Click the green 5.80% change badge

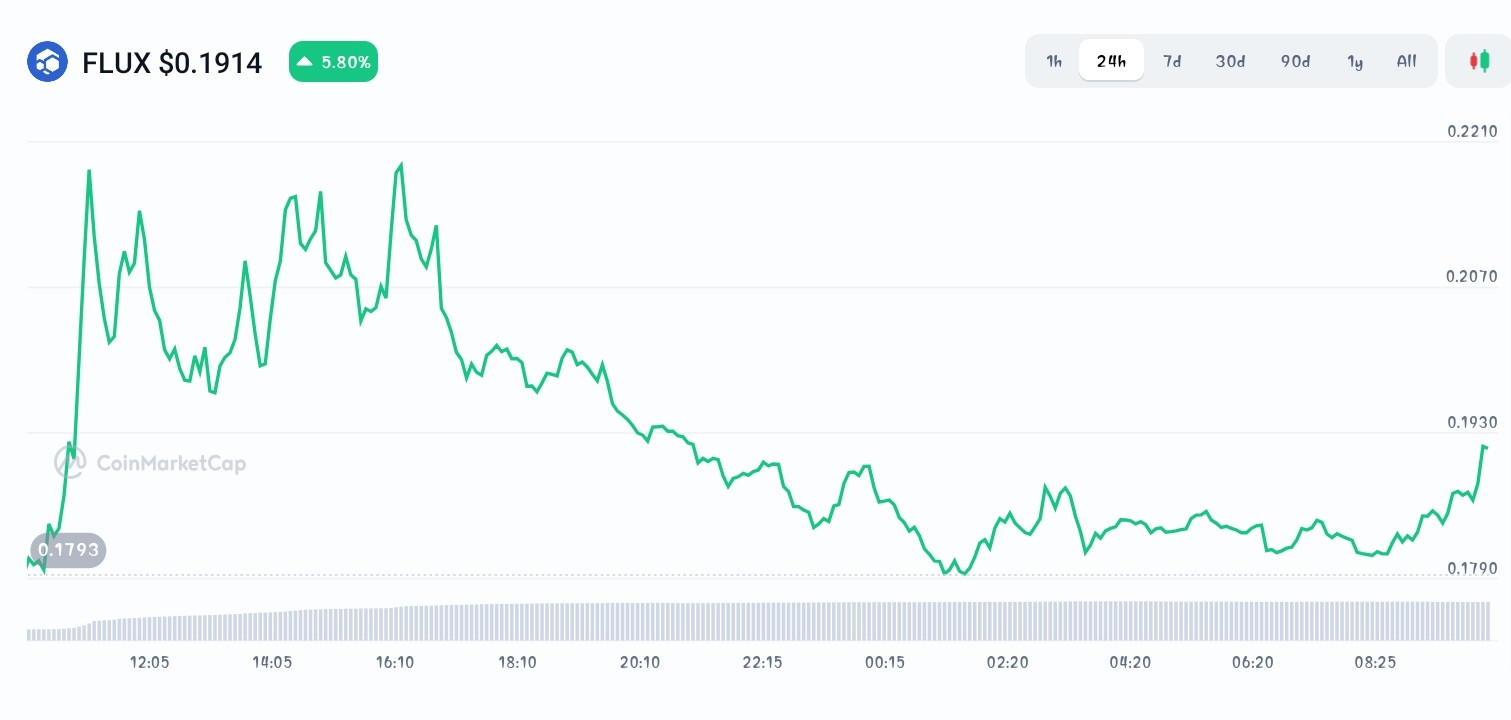pos(333,61)
